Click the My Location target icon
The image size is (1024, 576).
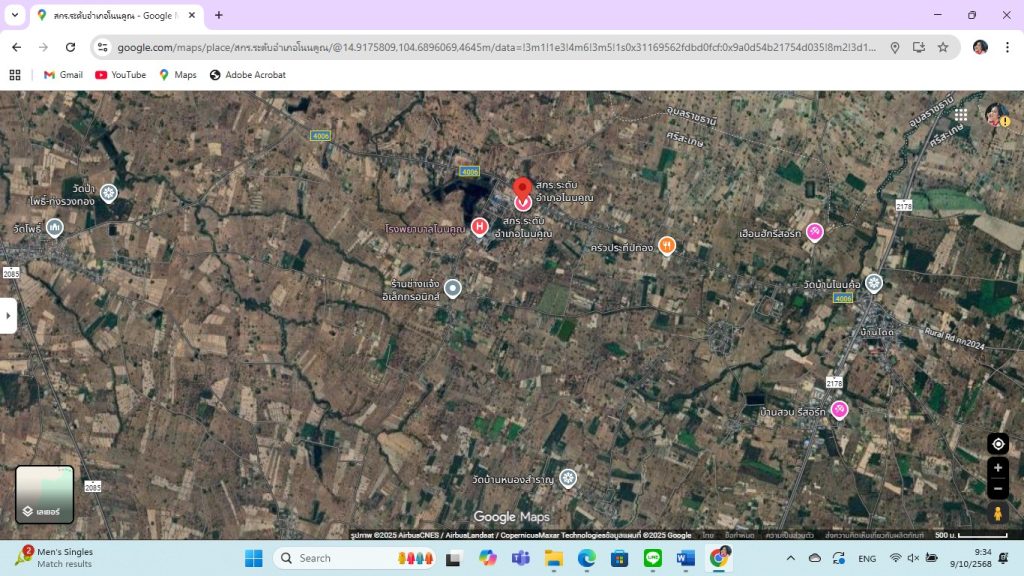(x=997, y=444)
